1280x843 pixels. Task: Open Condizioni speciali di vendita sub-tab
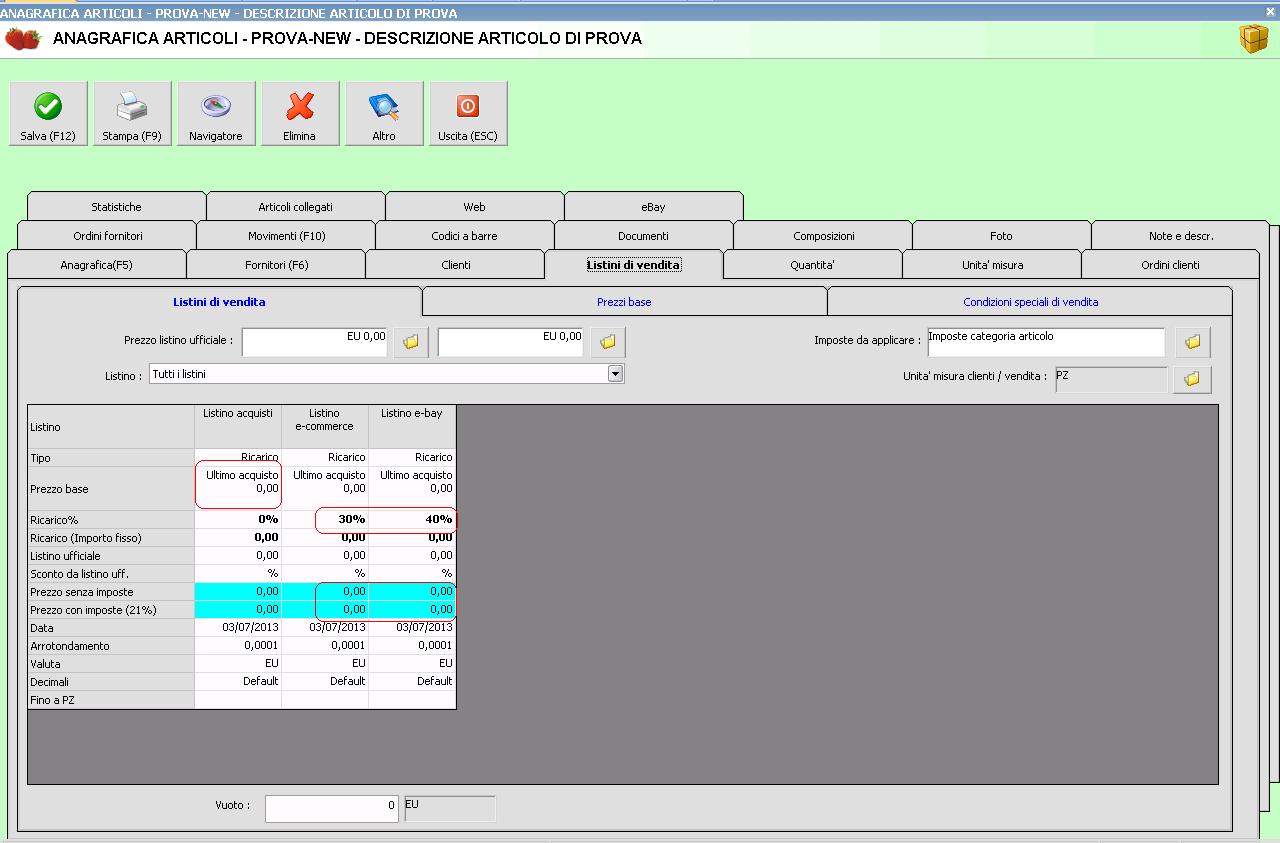[x=1030, y=302]
